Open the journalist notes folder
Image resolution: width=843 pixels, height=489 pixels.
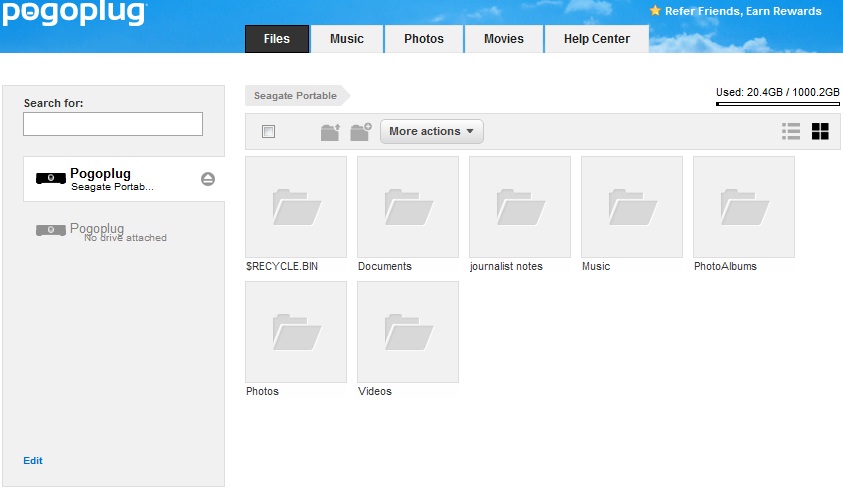[x=519, y=207]
